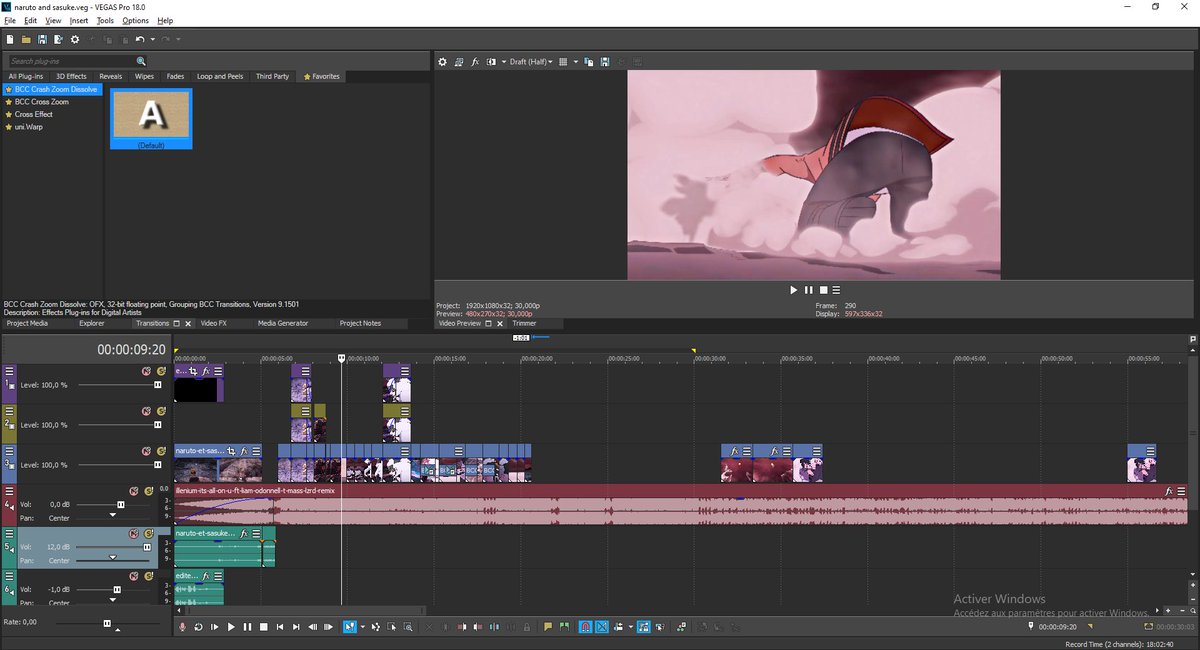
Task: Mute audio track 4
Action: tap(133, 491)
